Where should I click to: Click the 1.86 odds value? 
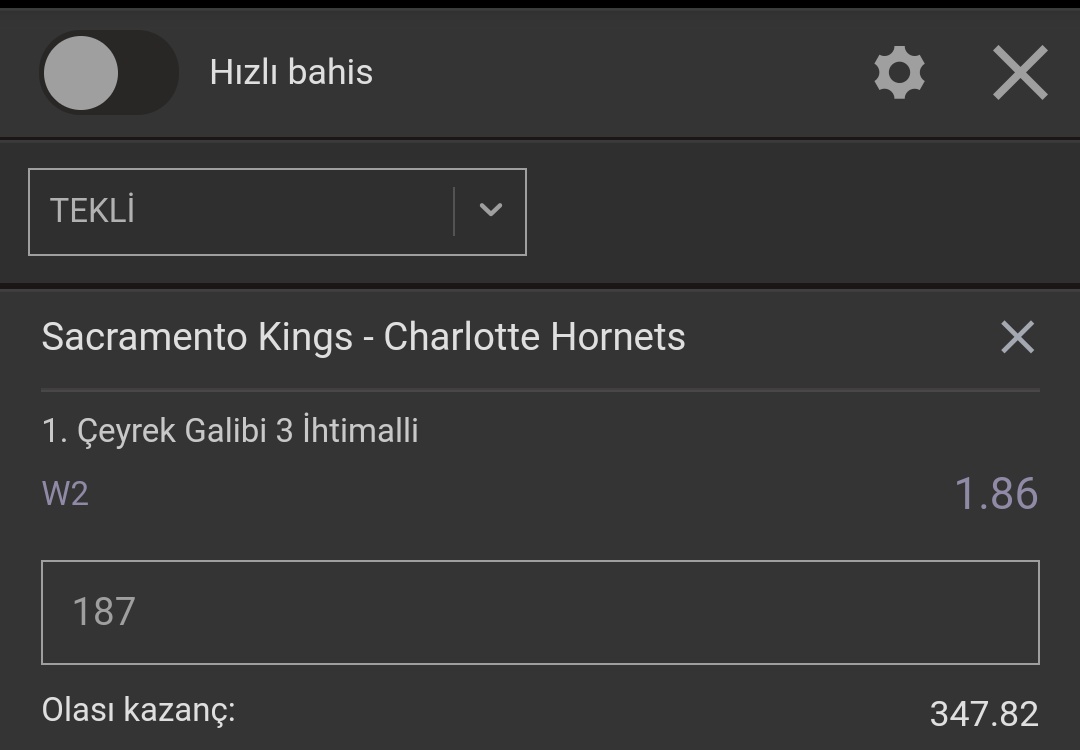coord(996,493)
